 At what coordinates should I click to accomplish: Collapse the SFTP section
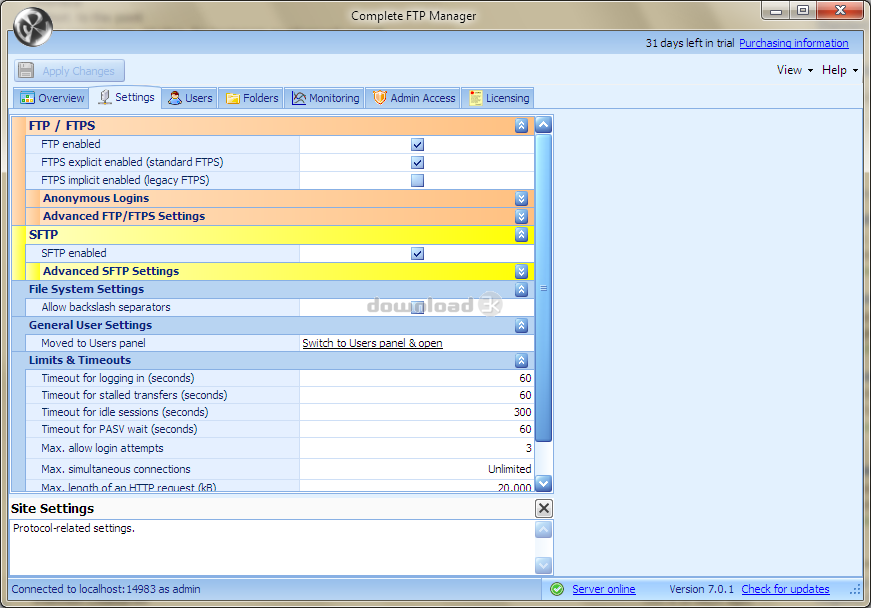(521, 235)
